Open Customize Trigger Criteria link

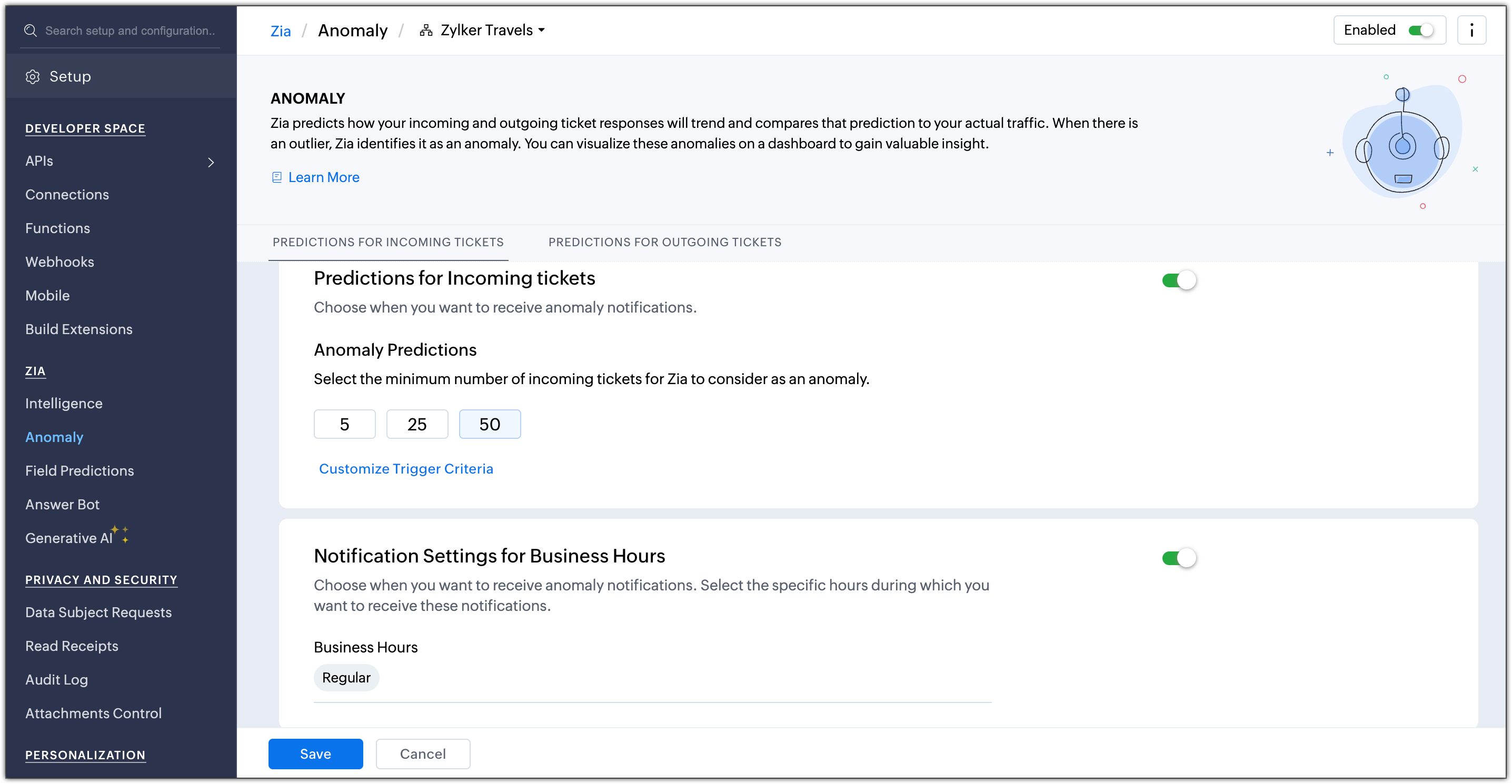click(x=405, y=469)
